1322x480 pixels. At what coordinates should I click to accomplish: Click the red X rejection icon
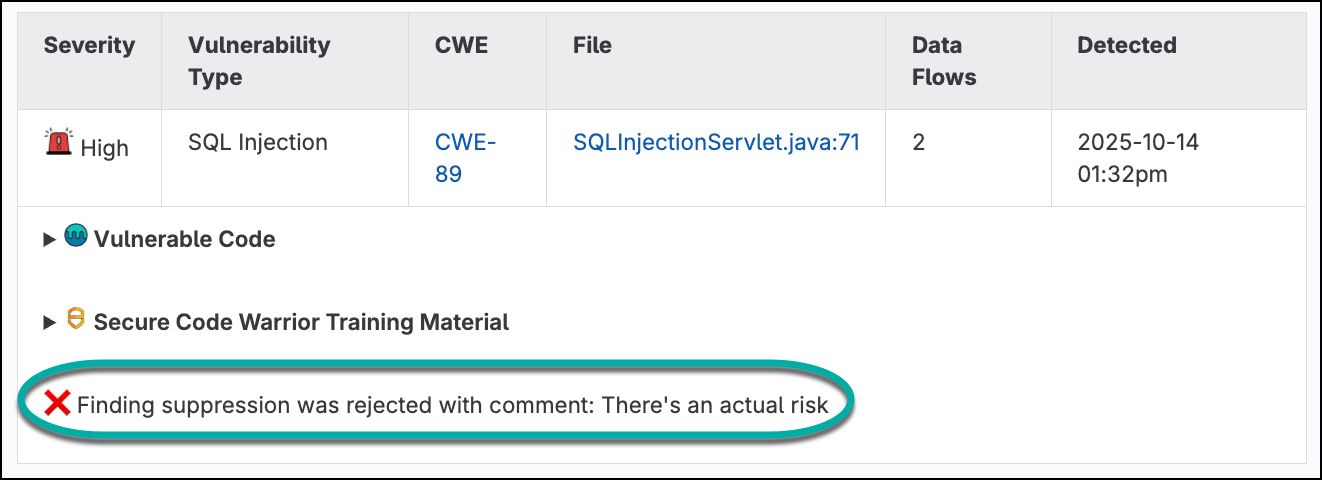(58, 403)
